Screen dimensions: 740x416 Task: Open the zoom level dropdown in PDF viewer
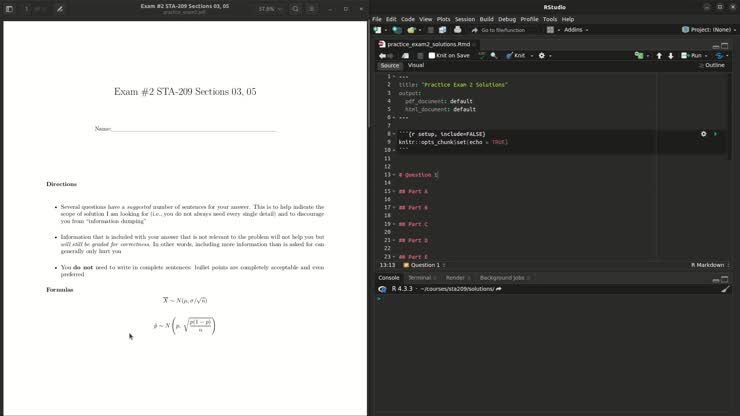(x=270, y=8)
